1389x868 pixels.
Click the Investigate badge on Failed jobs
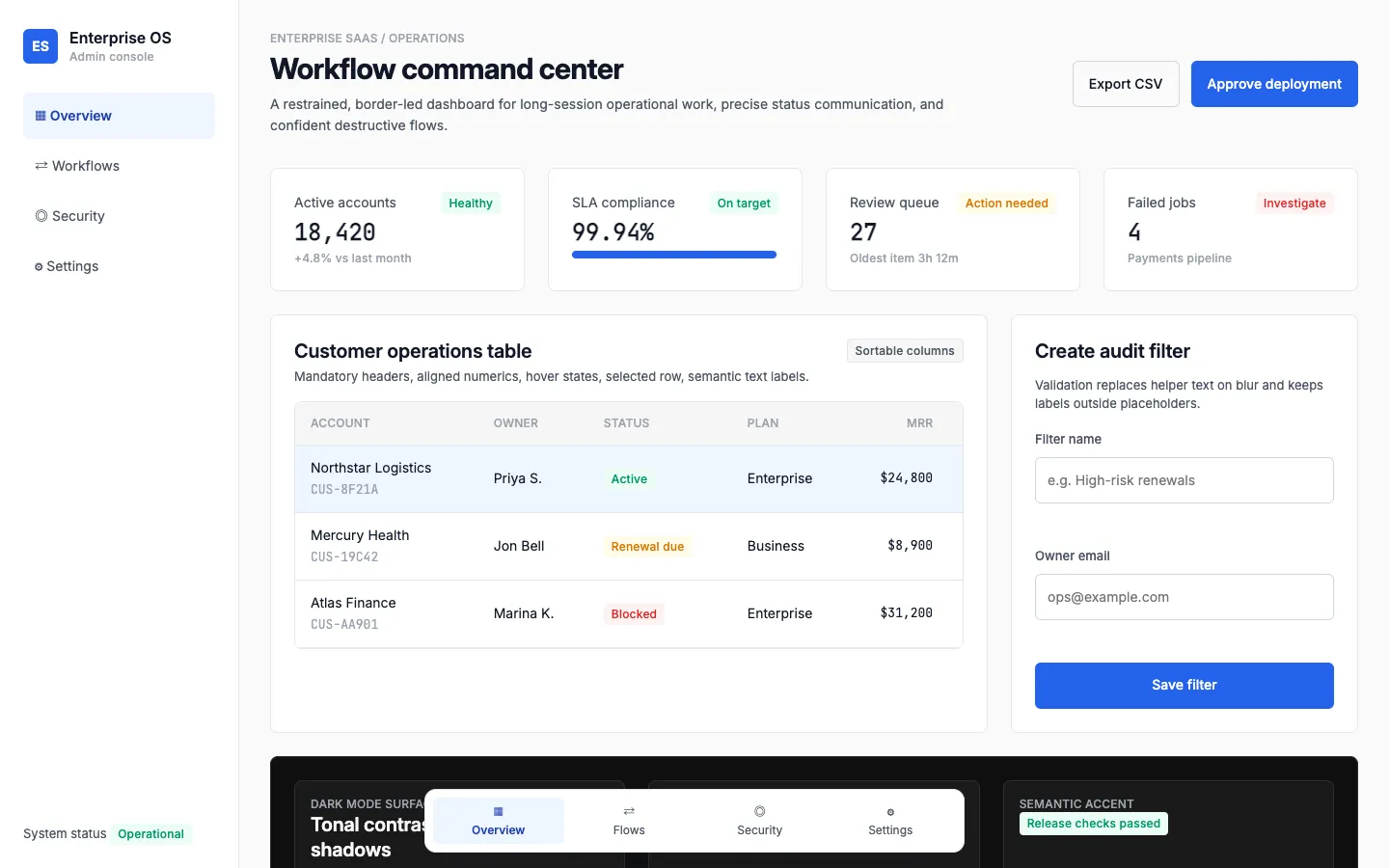tap(1294, 203)
